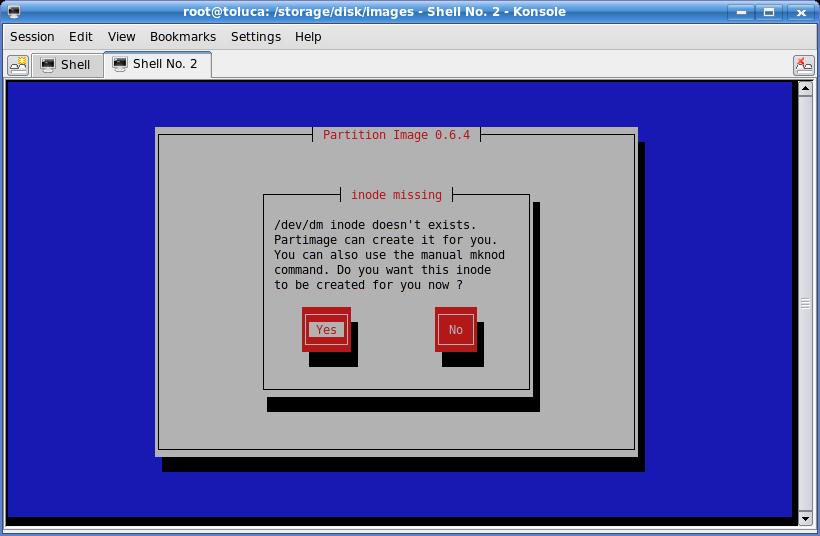Click the 'inode missing' dialog title
The image size is (820, 536).
click(396, 195)
